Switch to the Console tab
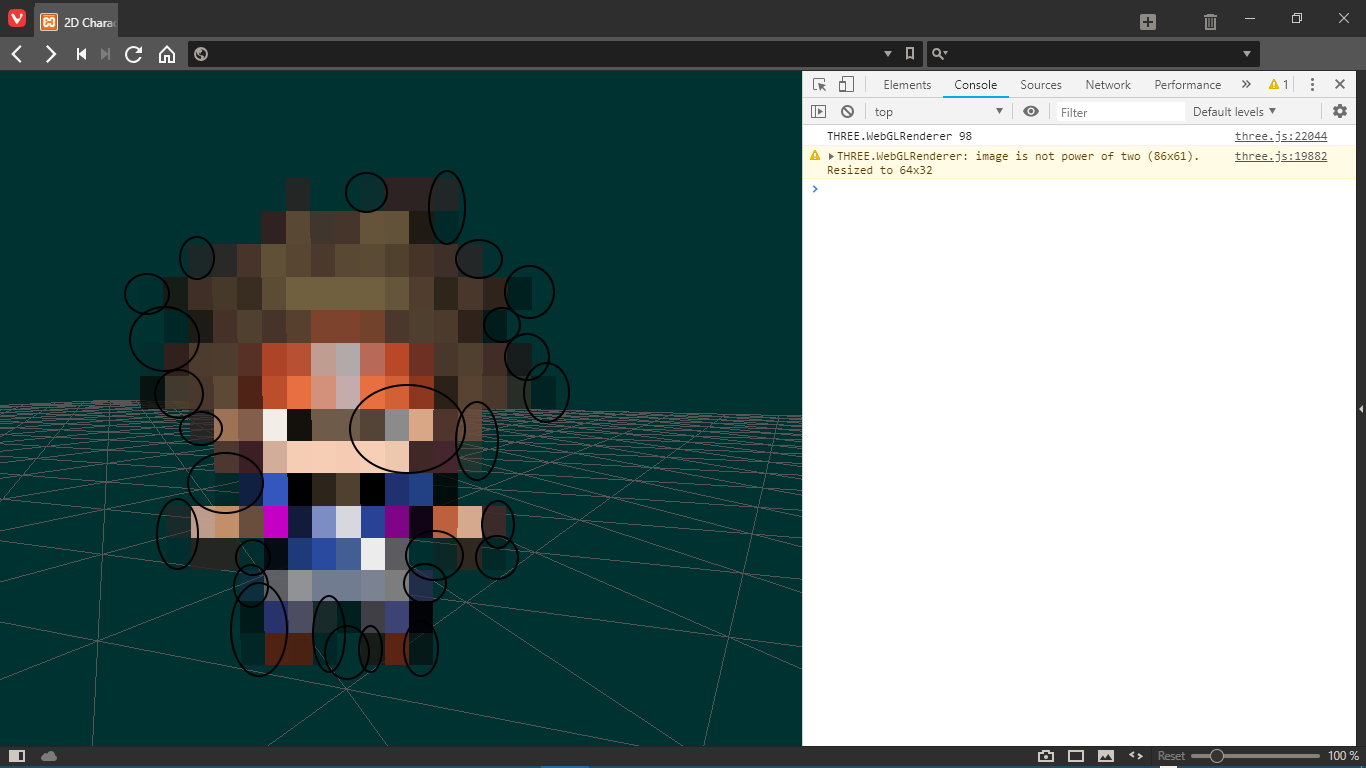Screen dimensions: 1366x768 click(975, 85)
